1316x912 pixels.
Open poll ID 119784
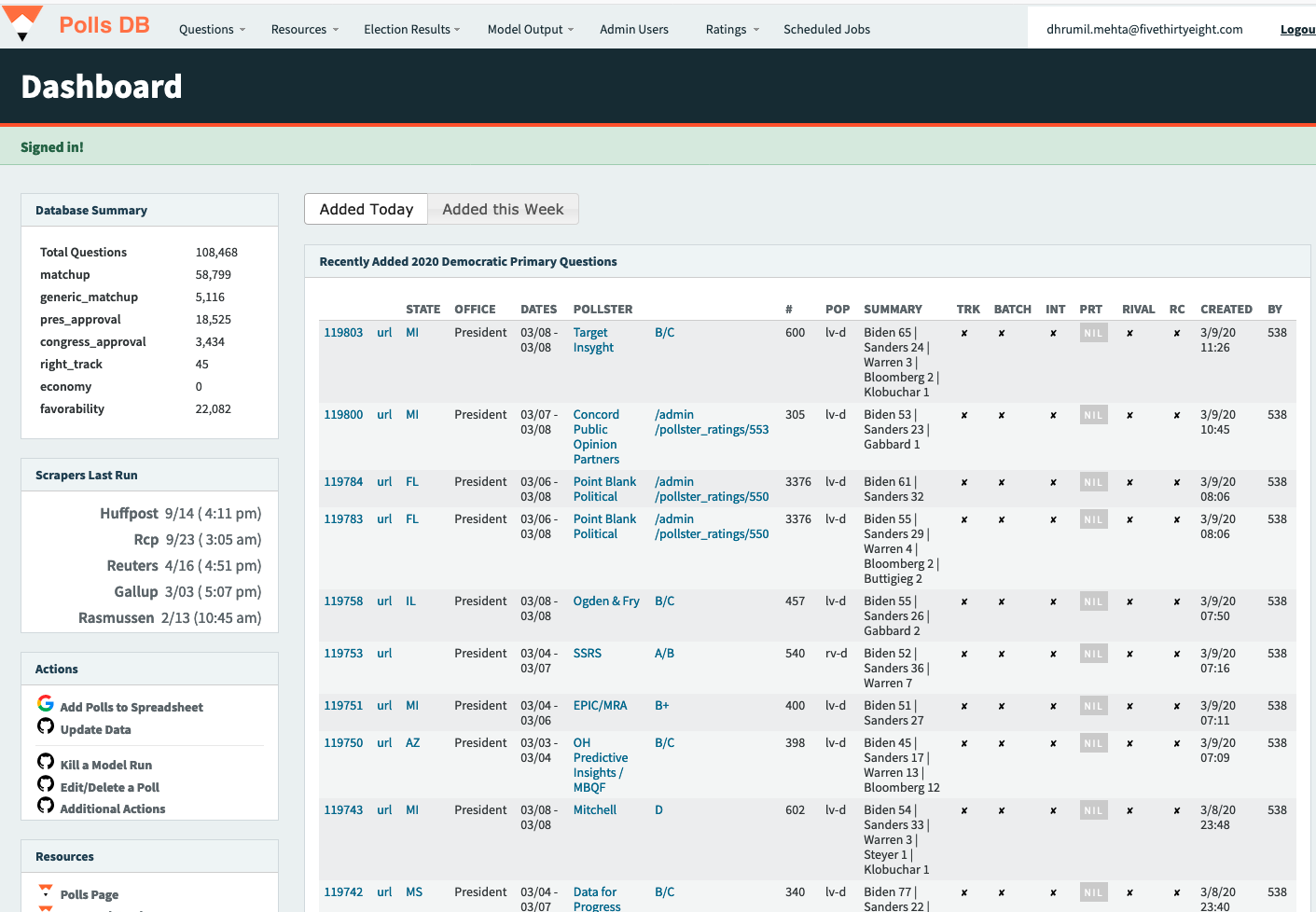tap(343, 482)
